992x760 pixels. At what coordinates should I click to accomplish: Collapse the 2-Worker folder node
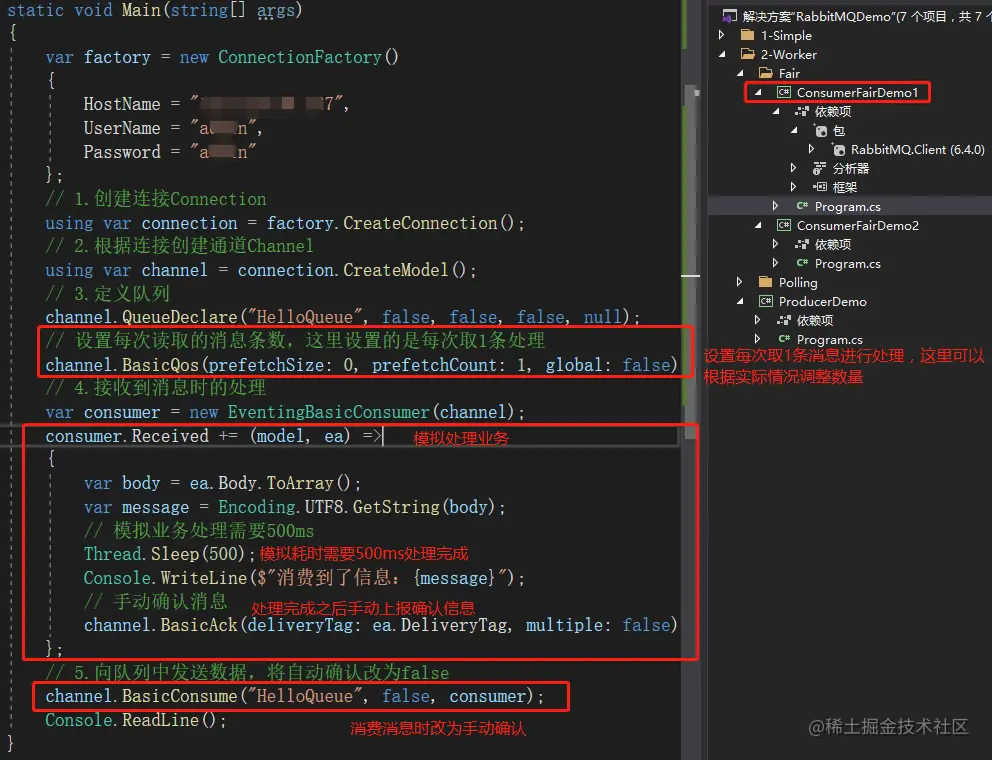coord(722,54)
